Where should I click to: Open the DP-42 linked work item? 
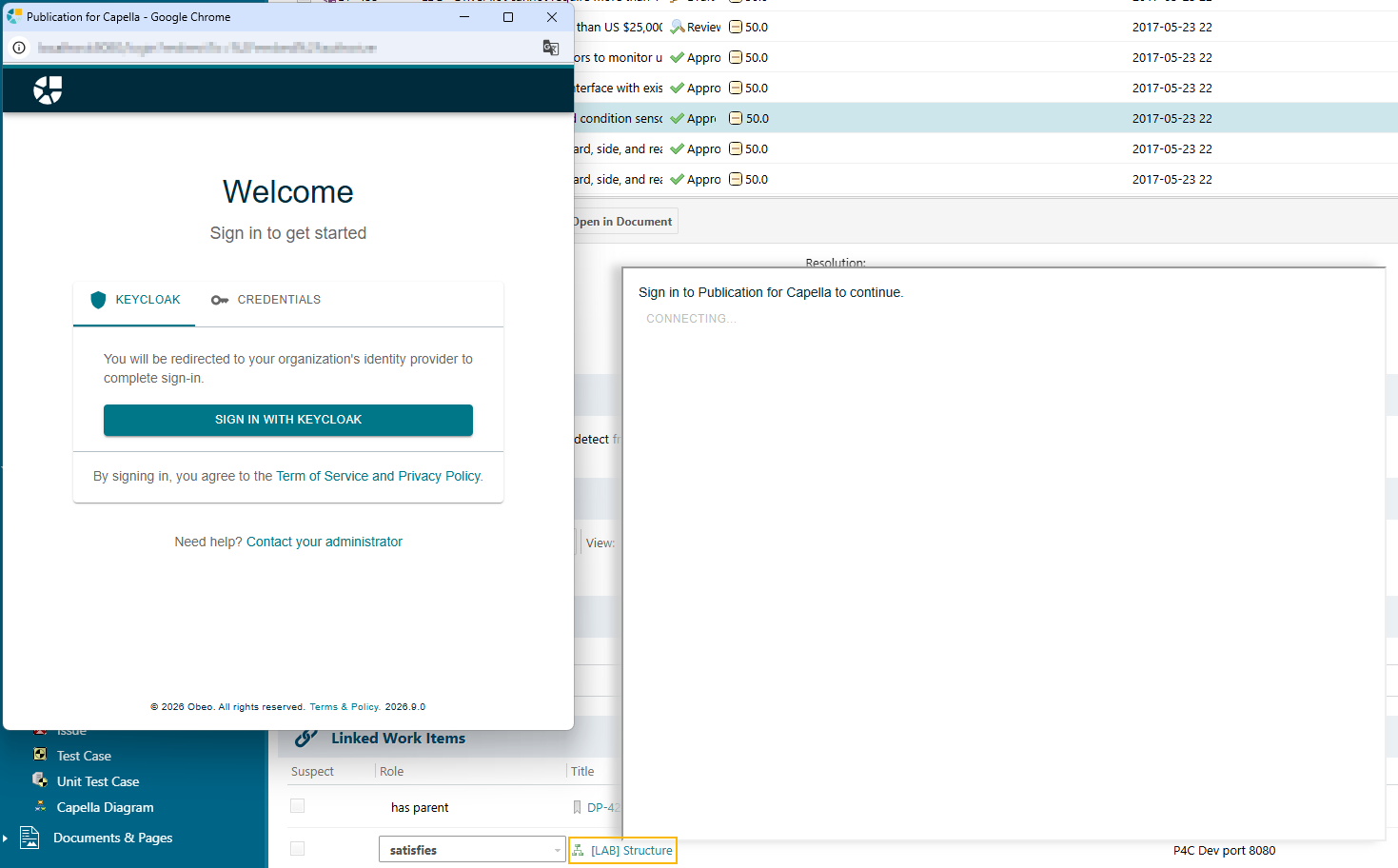click(x=602, y=807)
